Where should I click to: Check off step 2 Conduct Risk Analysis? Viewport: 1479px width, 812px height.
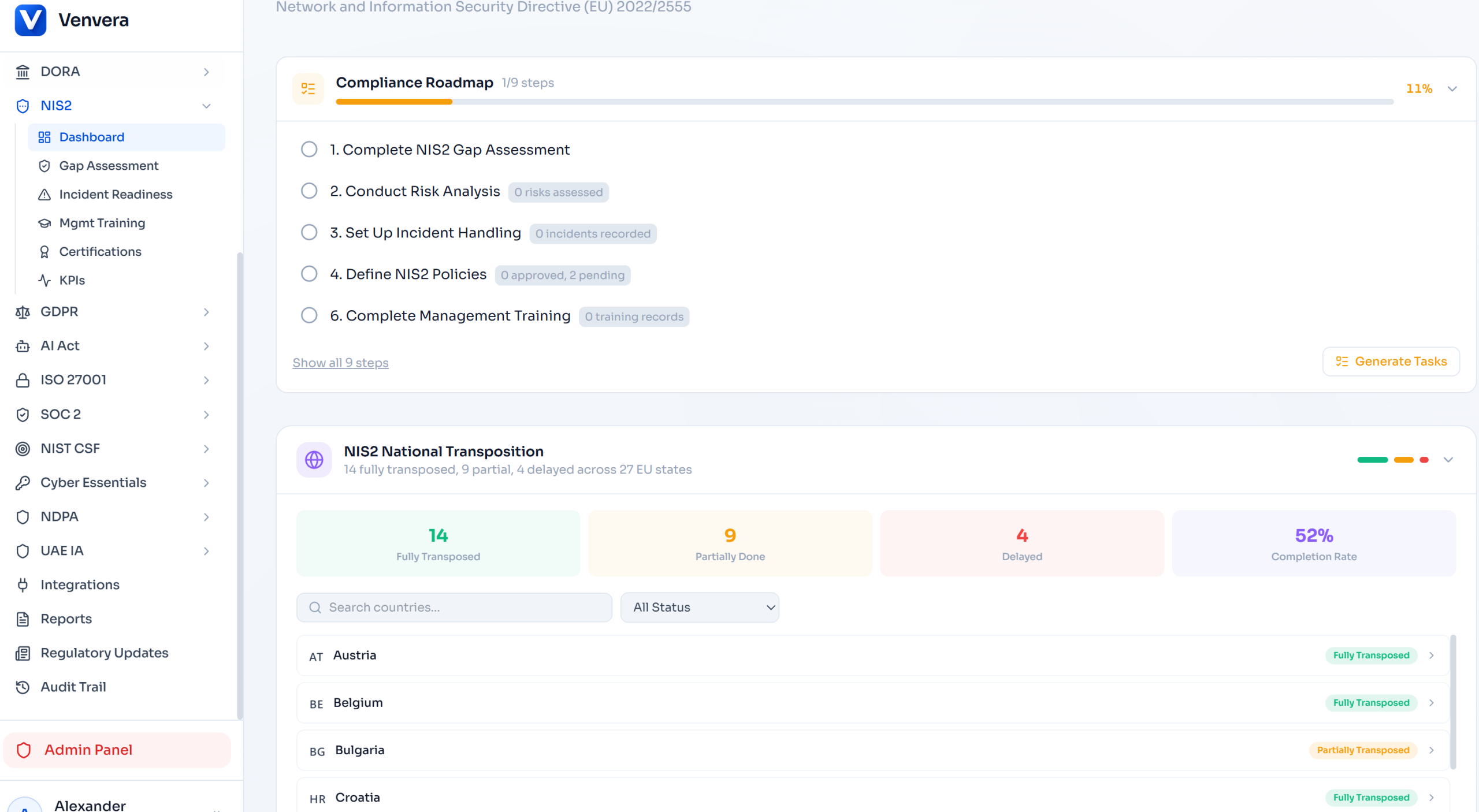click(309, 191)
